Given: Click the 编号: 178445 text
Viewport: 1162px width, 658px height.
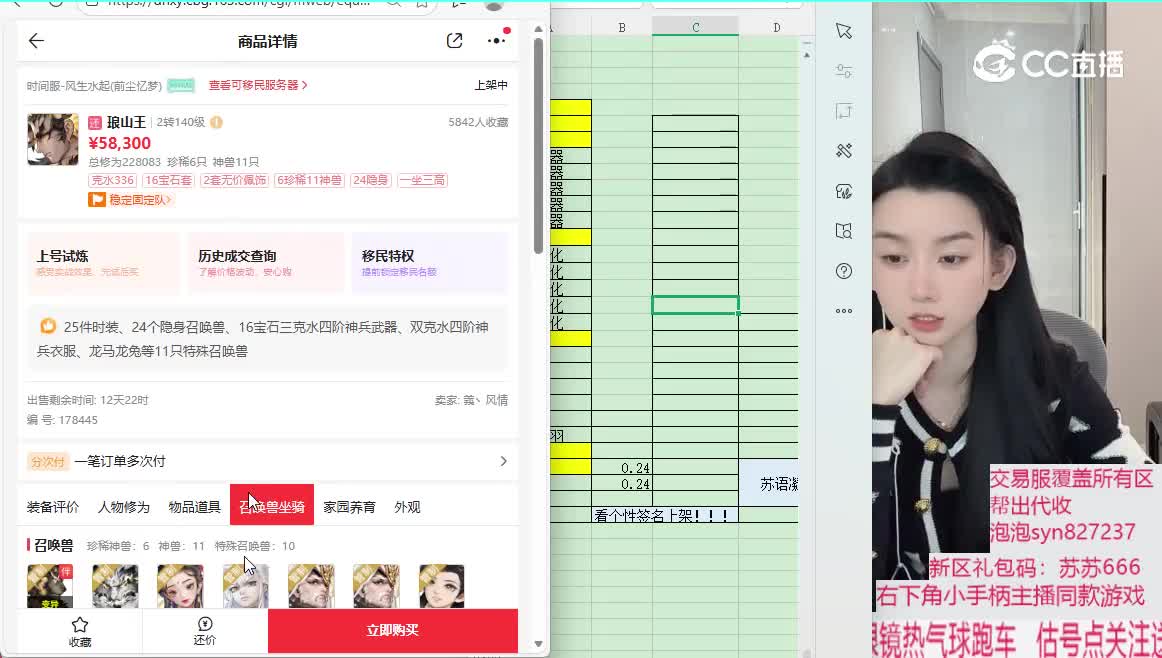Looking at the screenshot, I should pos(62,420).
